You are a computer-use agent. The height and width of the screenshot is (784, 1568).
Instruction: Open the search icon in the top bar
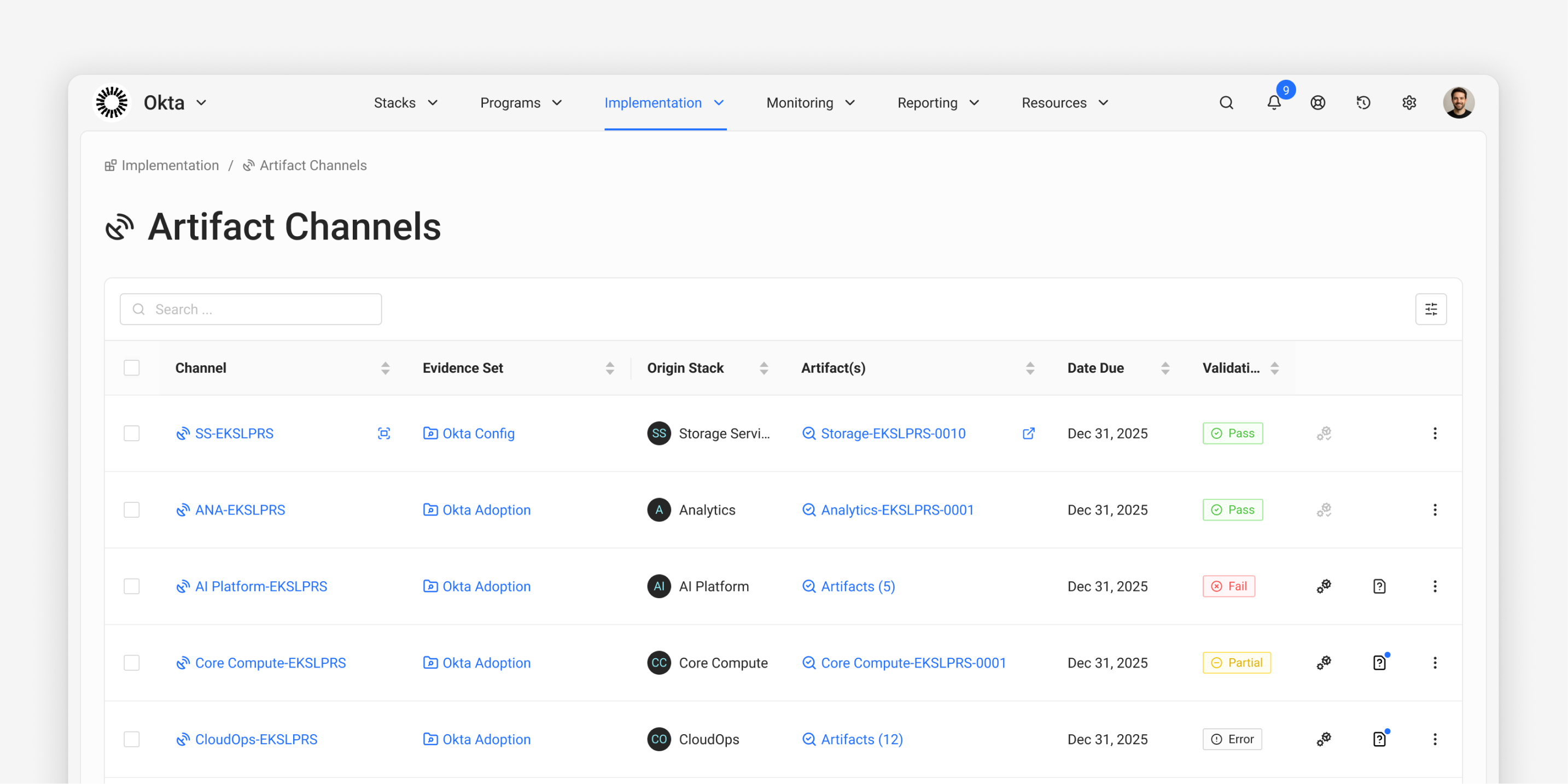[1226, 103]
